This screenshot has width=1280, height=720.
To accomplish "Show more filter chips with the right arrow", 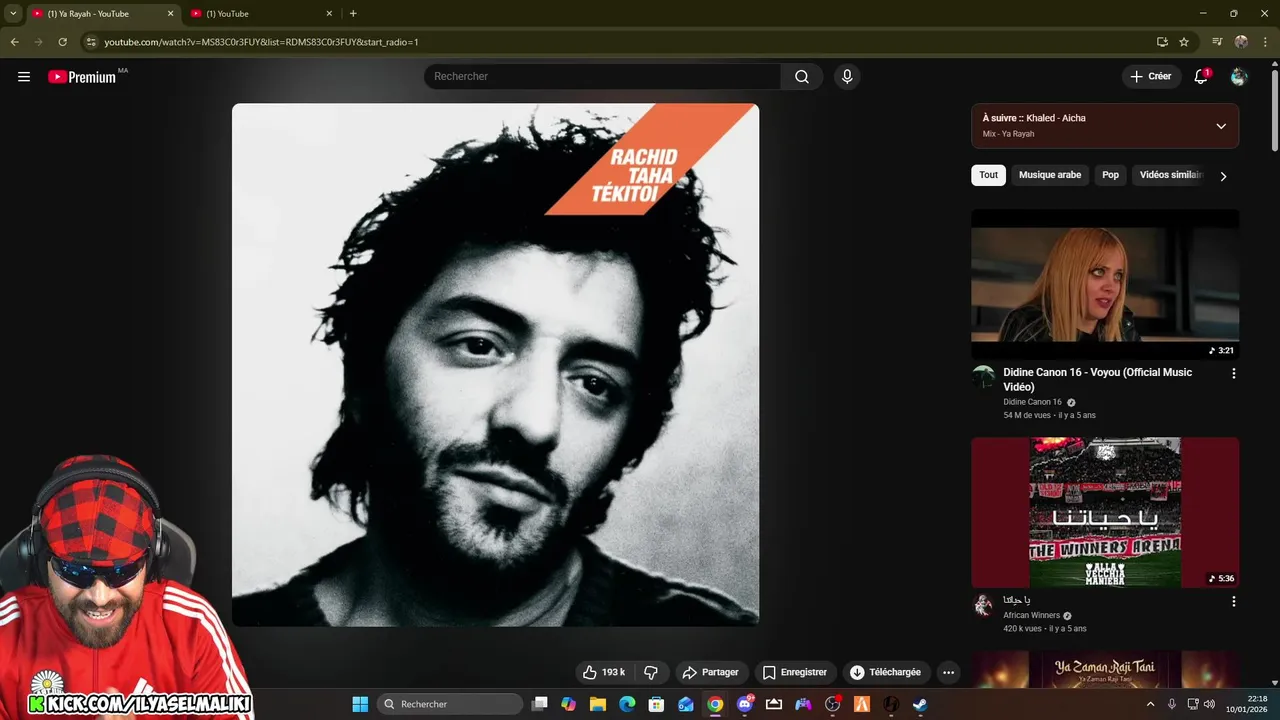I will point(1223,176).
